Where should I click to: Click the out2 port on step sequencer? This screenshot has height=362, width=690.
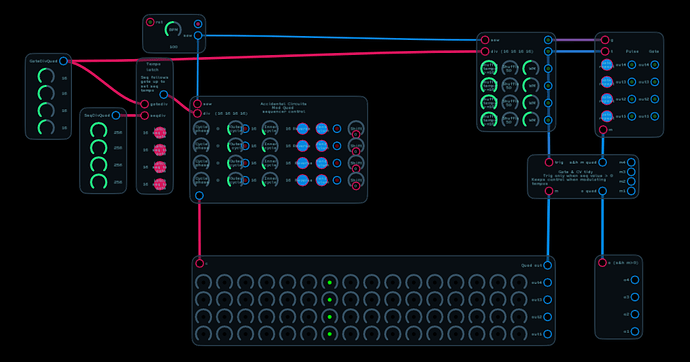click(547, 317)
